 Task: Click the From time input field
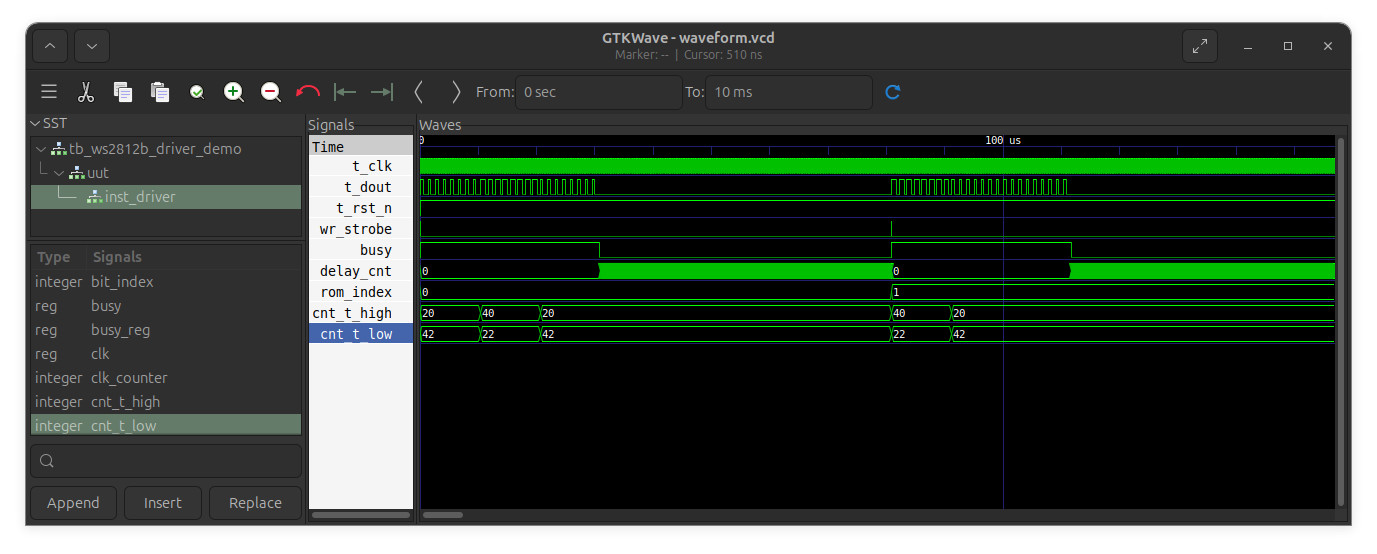pos(598,92)
